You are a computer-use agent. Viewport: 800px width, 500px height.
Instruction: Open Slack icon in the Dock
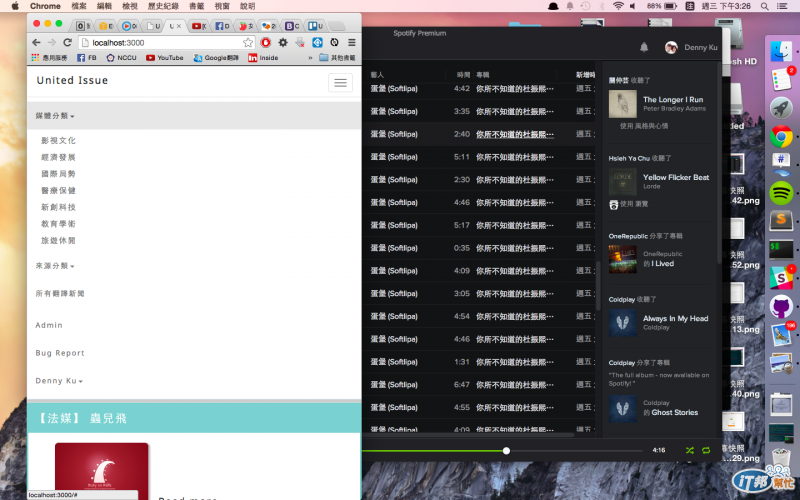click(781, 278)
